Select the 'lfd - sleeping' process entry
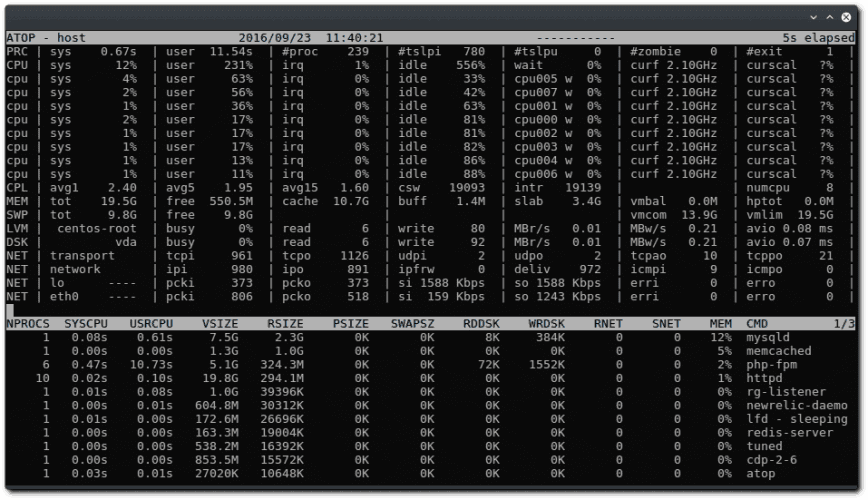The height and width of the screenshot is (500, 868). click(797, 419)
